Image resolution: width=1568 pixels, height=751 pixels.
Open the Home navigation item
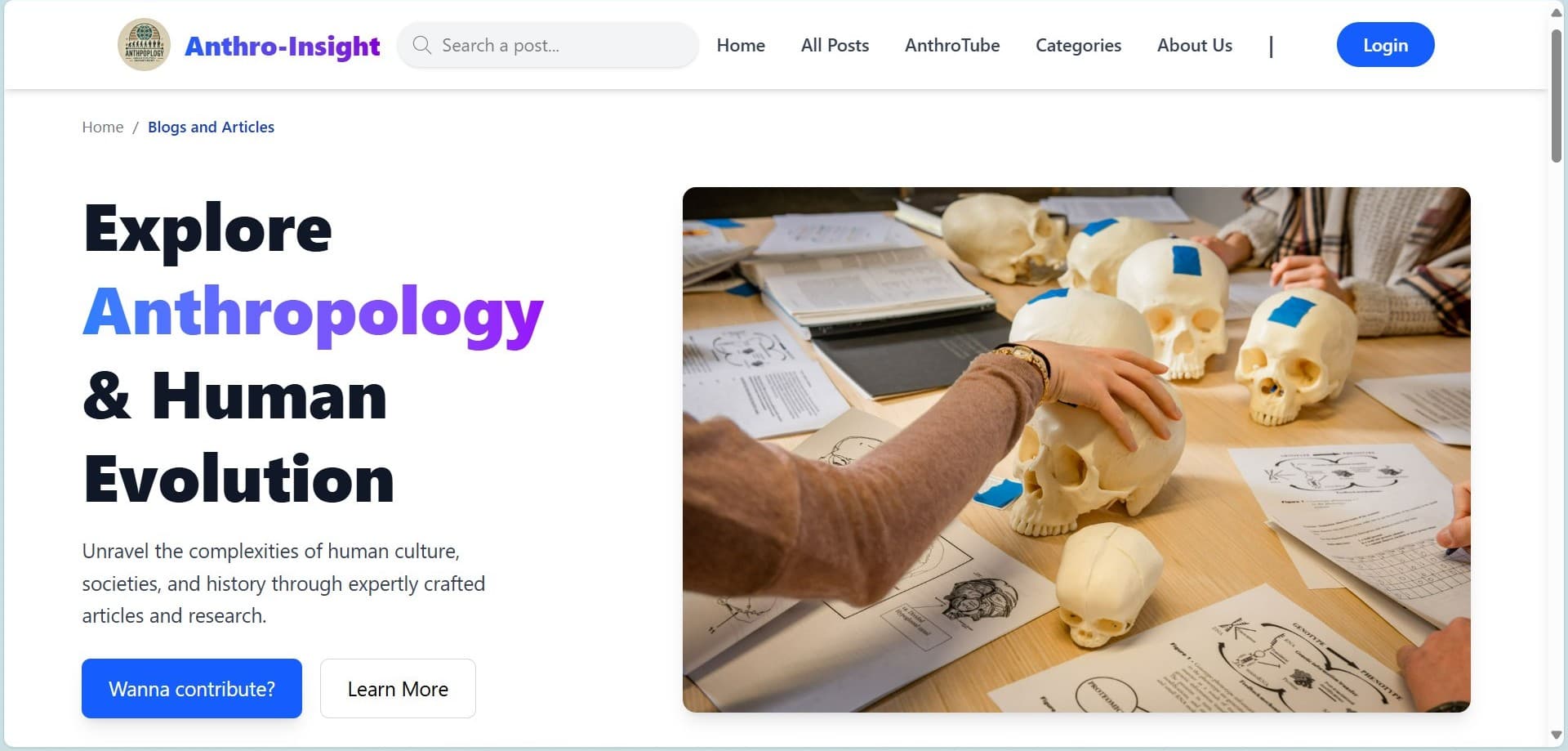(741, 45)
